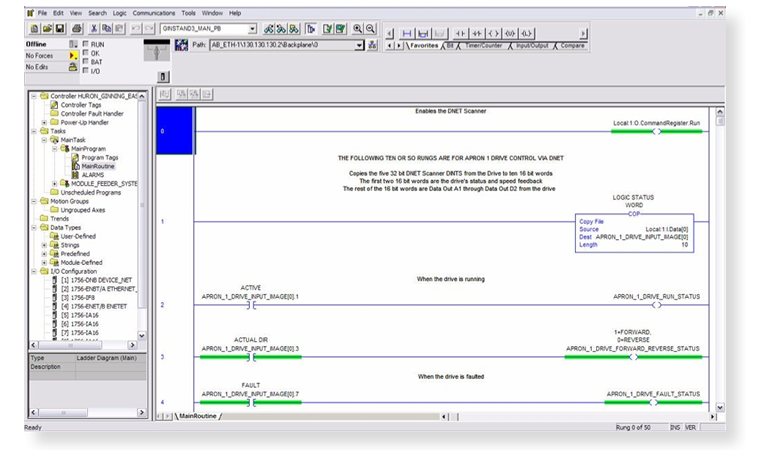The width and height of the screenshot is (768, 450).
Task: Click the Print toolbar icon
Action: 77,29
